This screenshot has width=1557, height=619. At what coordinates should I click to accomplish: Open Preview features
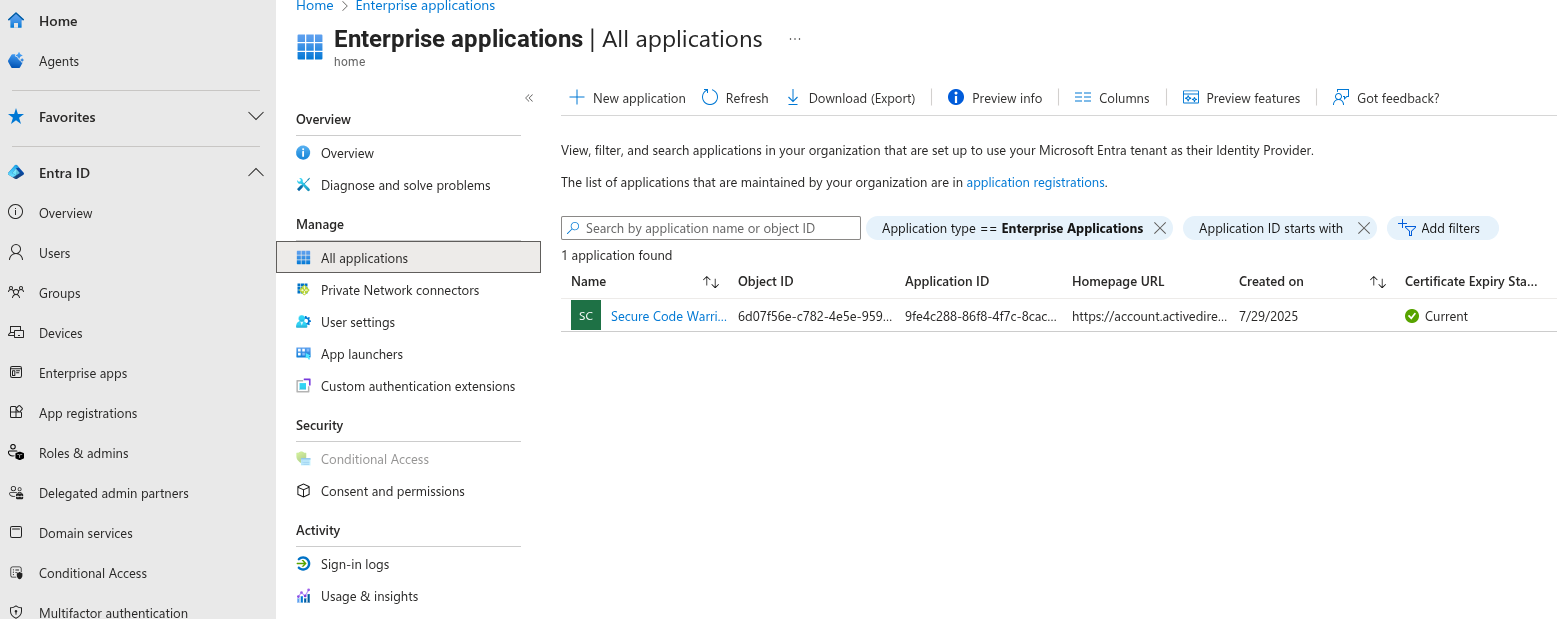[x=1241, y=98]
